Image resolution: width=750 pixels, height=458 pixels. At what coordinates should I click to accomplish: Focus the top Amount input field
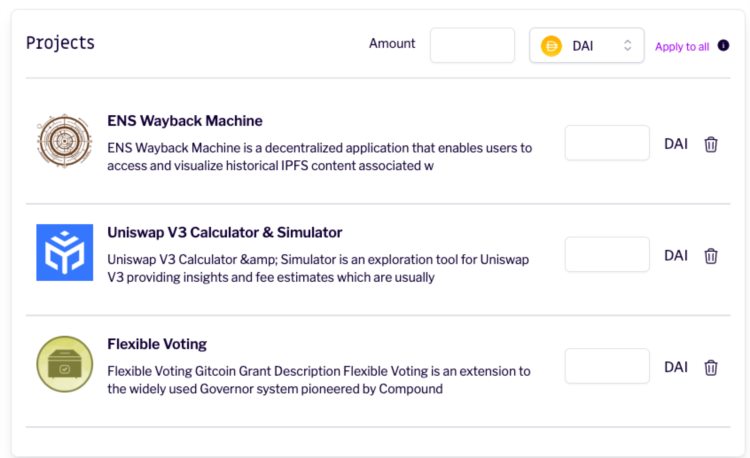point(472,45)
